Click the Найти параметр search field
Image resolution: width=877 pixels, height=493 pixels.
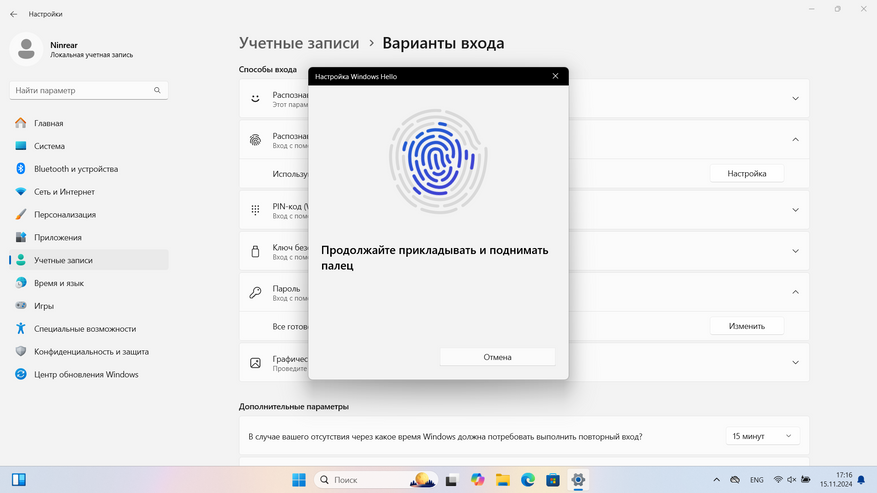click(88, 90)
